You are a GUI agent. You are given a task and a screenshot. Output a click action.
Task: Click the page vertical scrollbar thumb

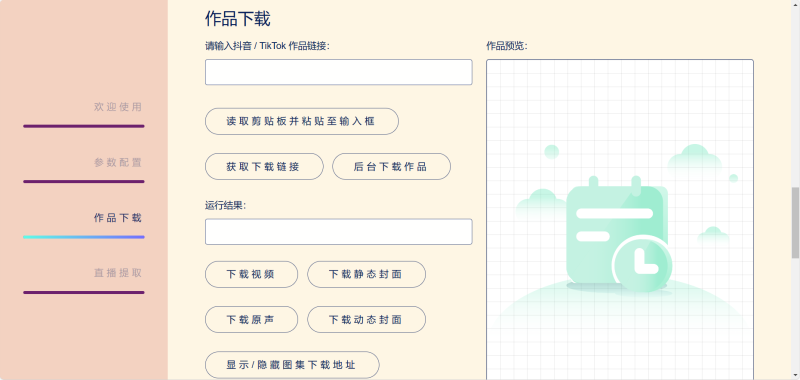click(795, 223)
